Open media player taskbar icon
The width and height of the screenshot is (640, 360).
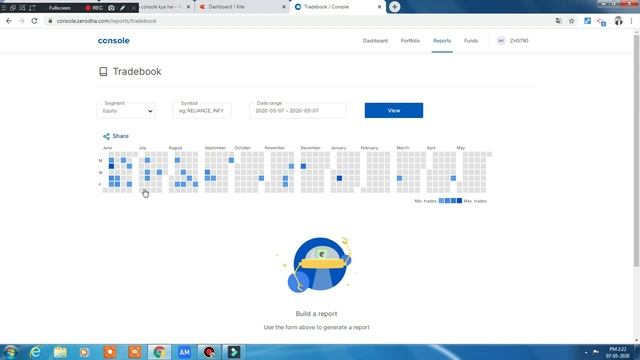[84, 352]
